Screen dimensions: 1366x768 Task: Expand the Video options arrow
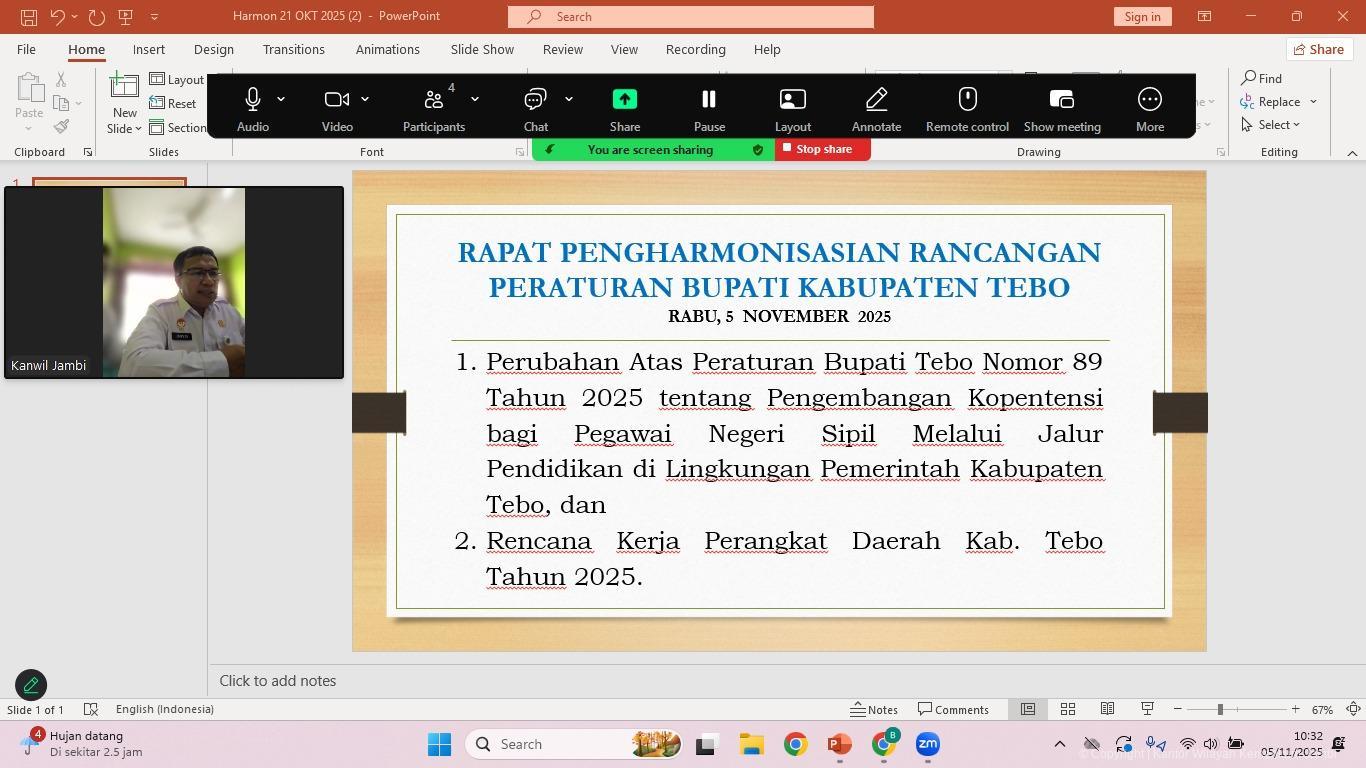pyautogui.click(x=365, y=99)
